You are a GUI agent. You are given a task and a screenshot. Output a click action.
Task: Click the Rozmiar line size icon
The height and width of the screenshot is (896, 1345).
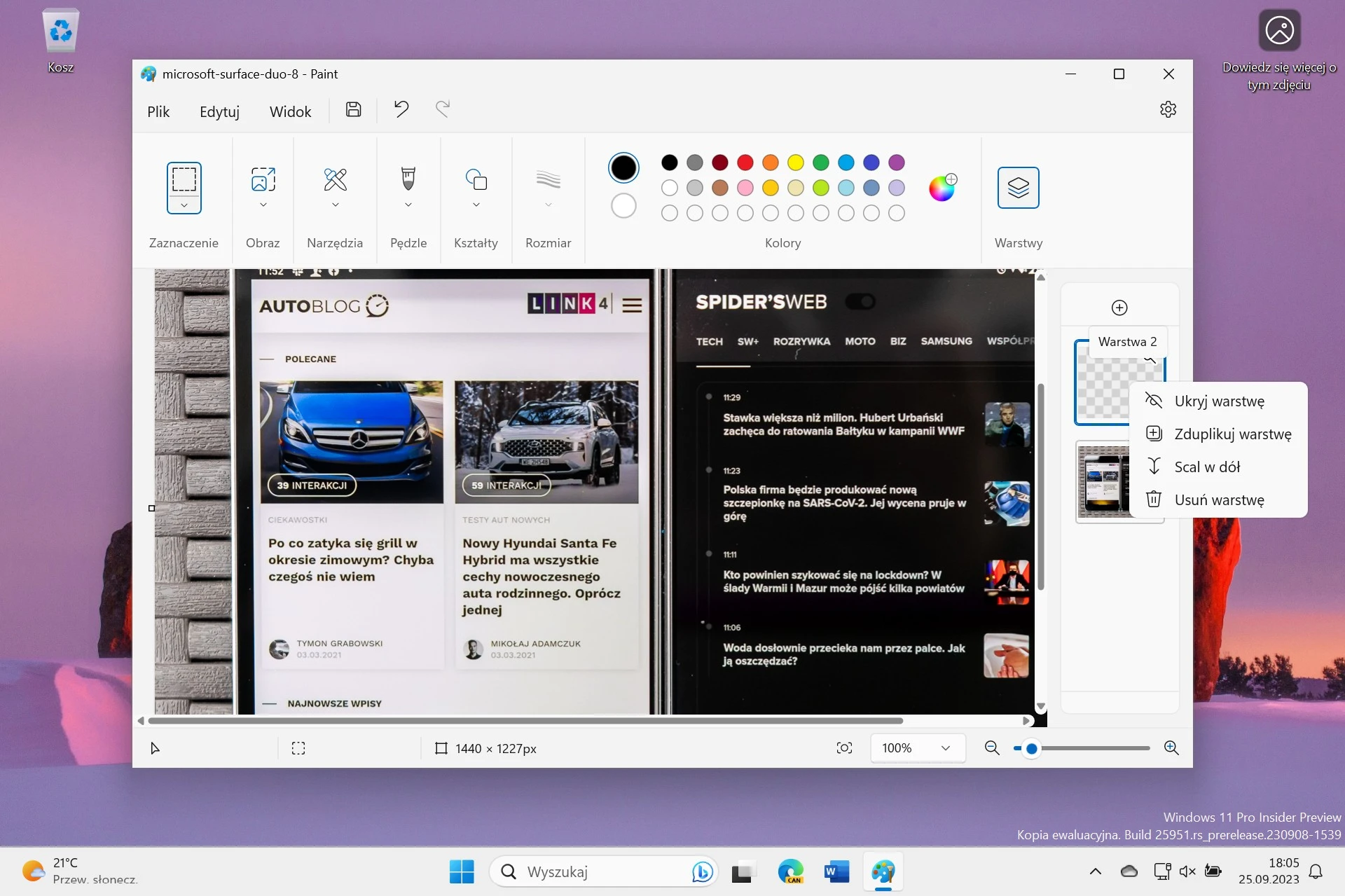pyautogui.click(x=549, y=179)
